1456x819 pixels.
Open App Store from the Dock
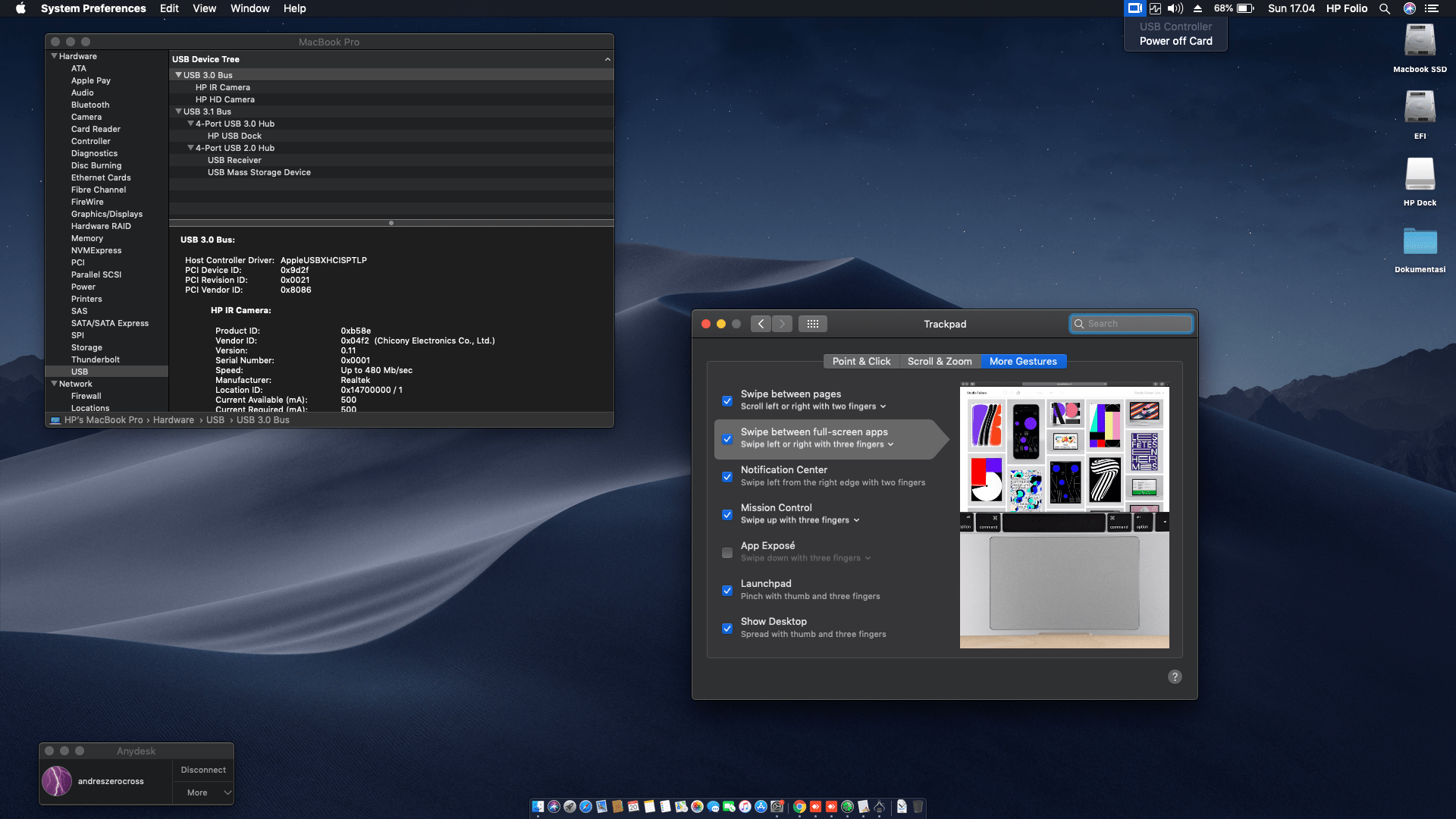761,807
